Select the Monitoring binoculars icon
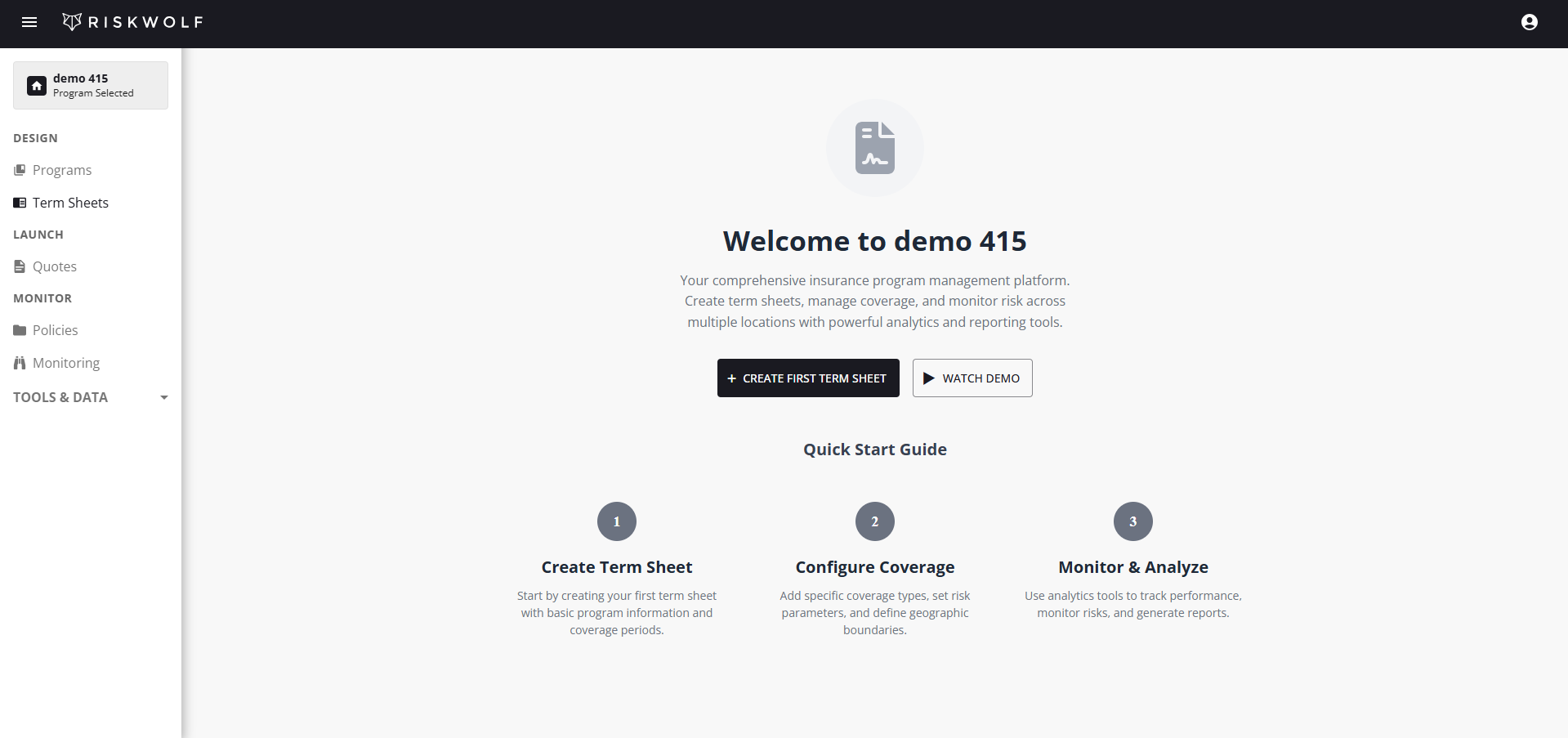The image size is (1568, 738). (x=19, y=362)
